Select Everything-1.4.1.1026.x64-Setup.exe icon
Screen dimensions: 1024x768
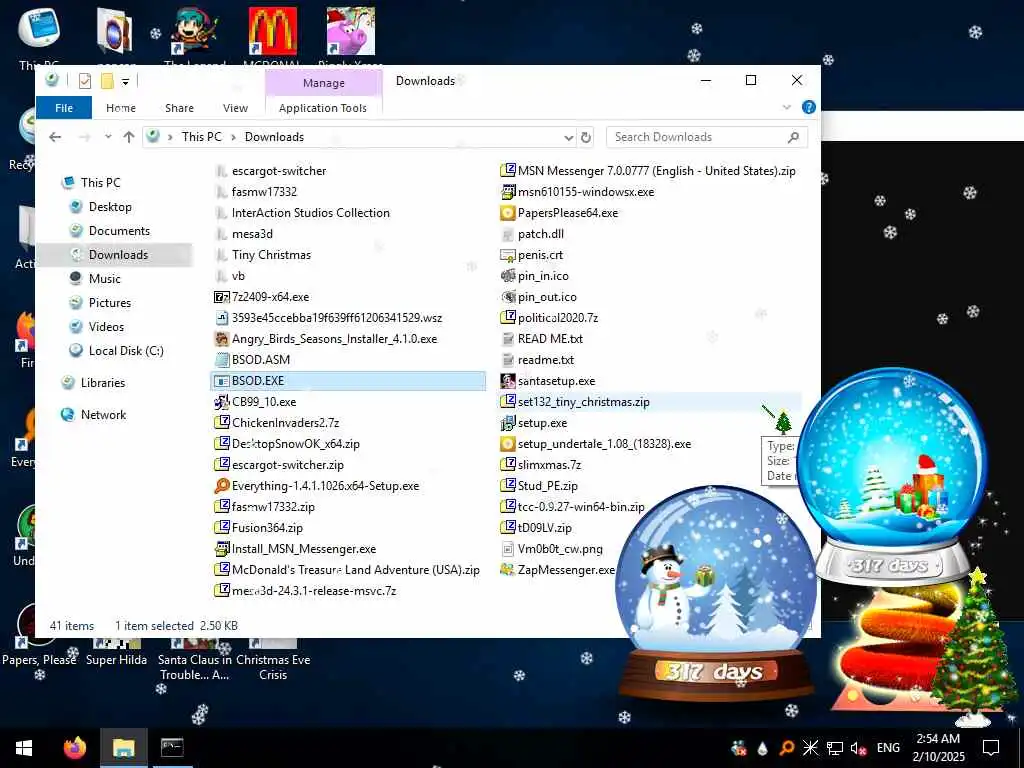[222, 486]
